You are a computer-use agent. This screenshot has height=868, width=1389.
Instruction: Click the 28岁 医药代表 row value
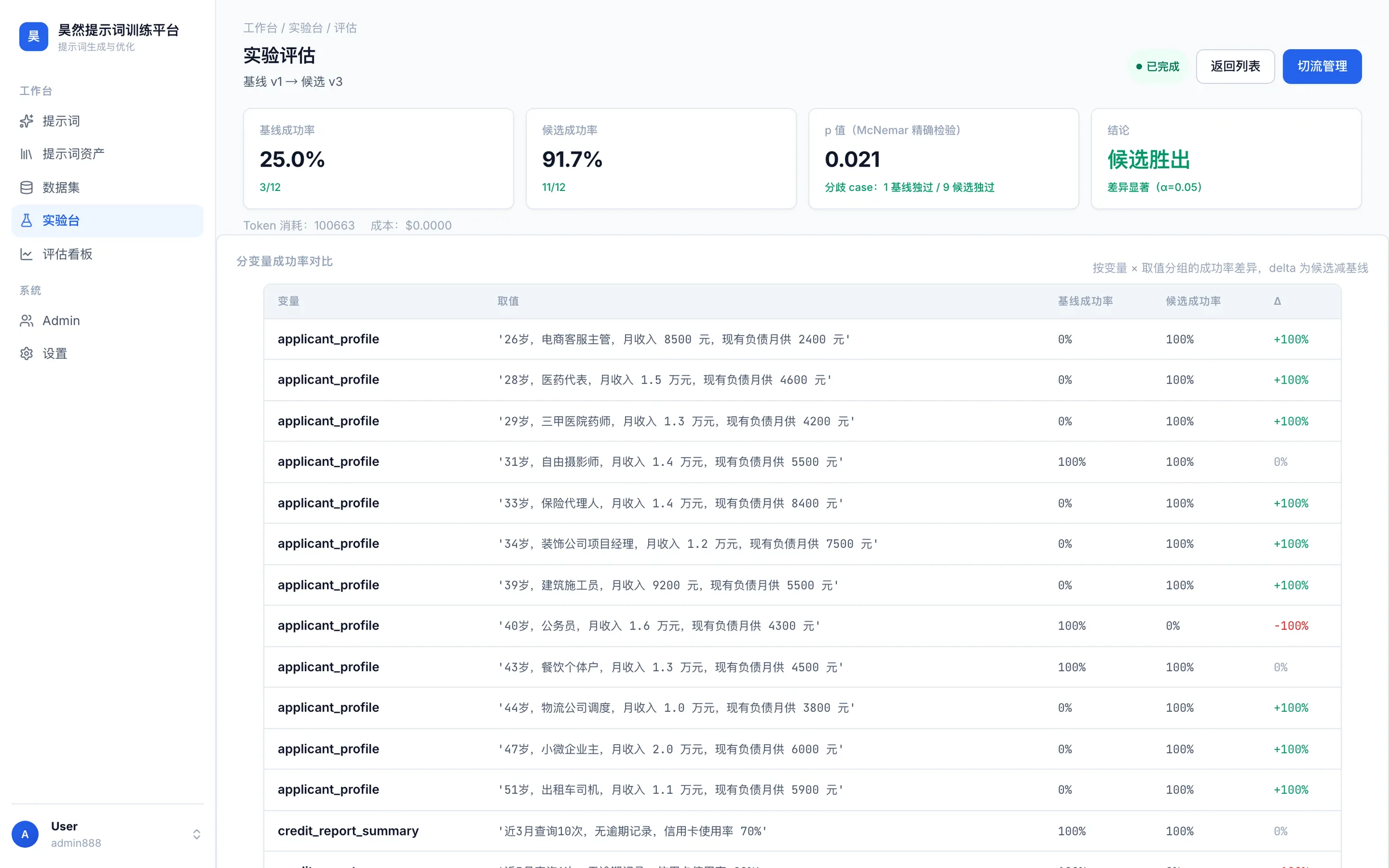664,380
